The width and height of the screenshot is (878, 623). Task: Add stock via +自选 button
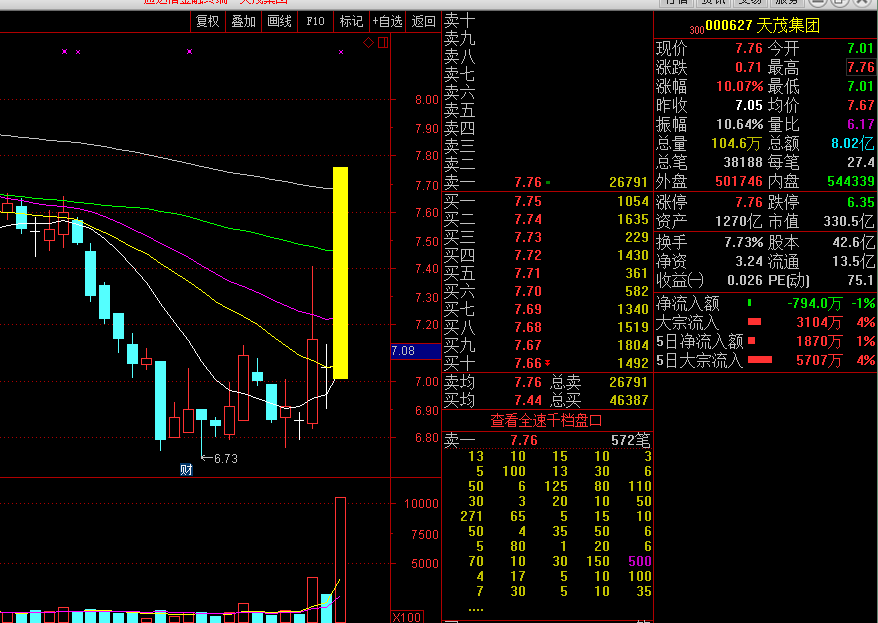point(387,21)
